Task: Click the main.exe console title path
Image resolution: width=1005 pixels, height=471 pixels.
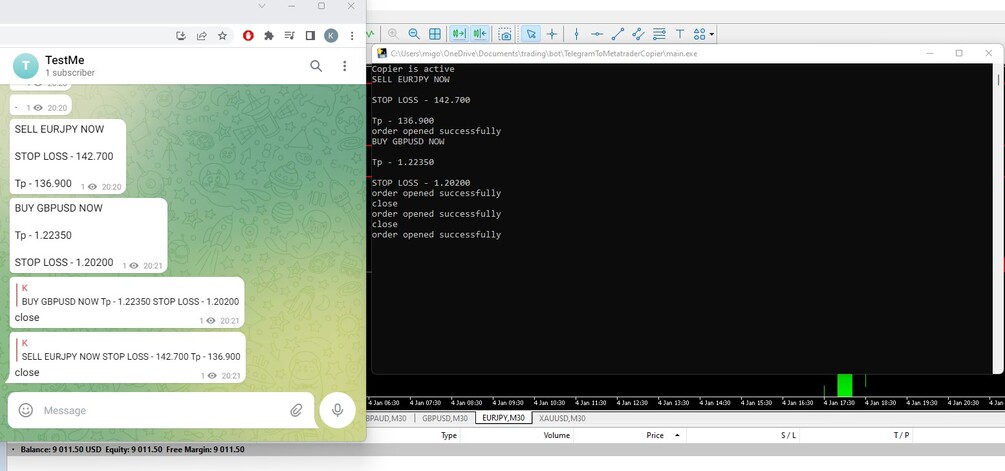Action: [544, 53]
